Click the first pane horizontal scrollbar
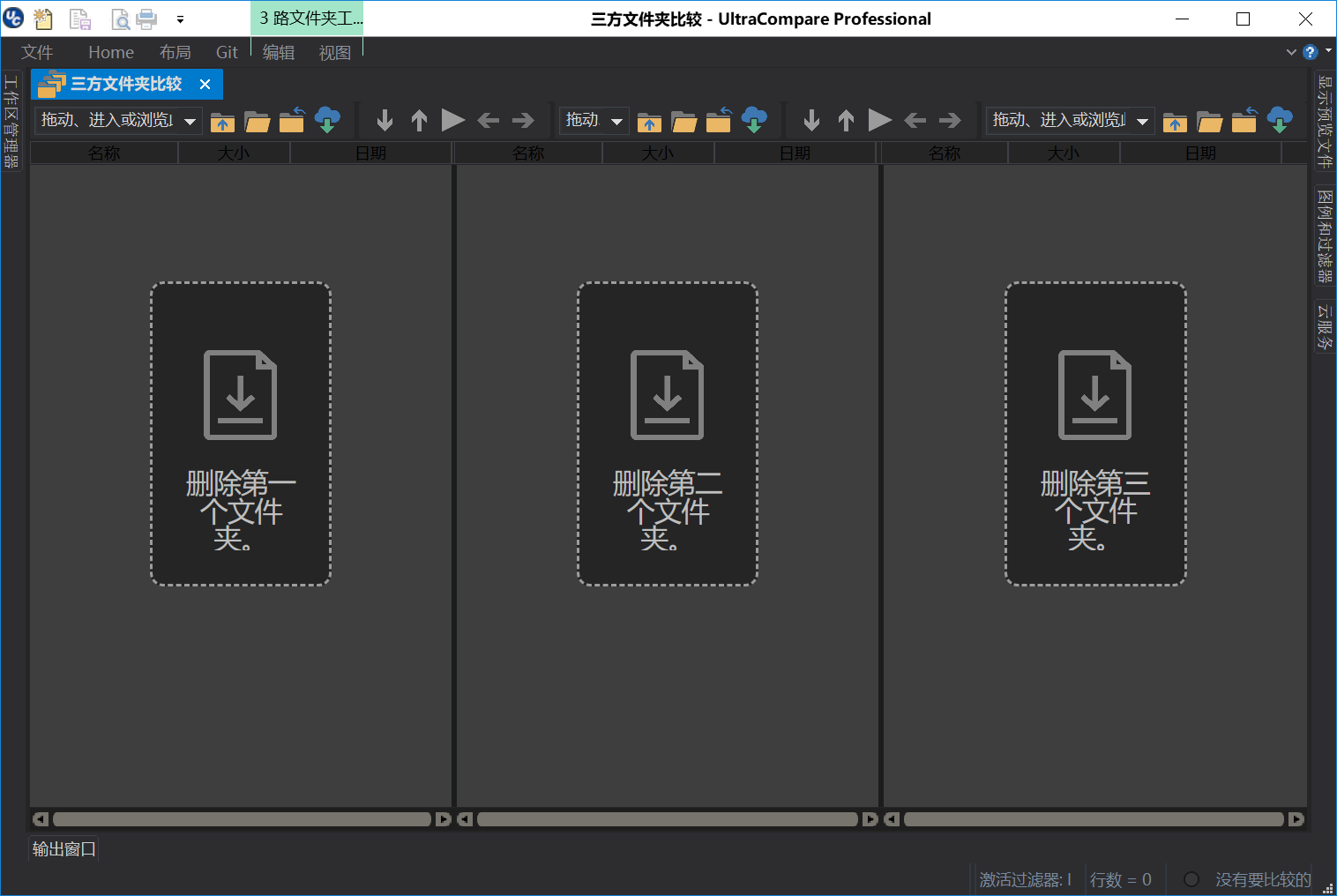The width and height of the screenshot is (1337, 896). 242,819
